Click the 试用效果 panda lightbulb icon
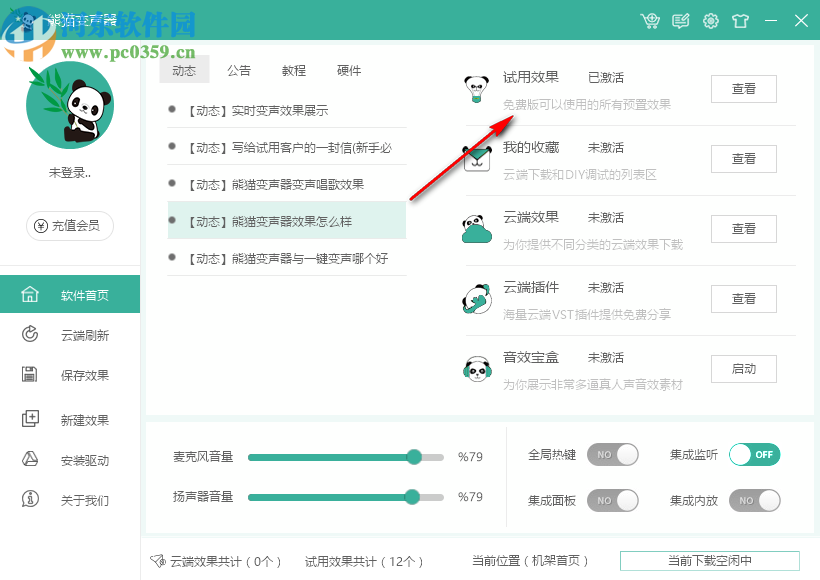Screen dimensions: 820x580 477,89
